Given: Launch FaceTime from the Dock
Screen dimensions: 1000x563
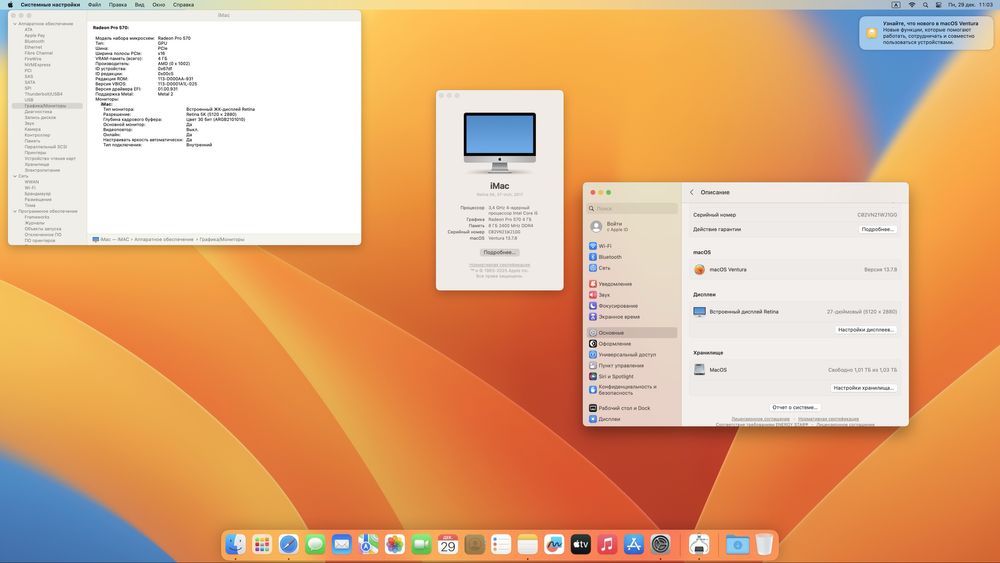Looking at the screenshot, I should coord(422,545).
